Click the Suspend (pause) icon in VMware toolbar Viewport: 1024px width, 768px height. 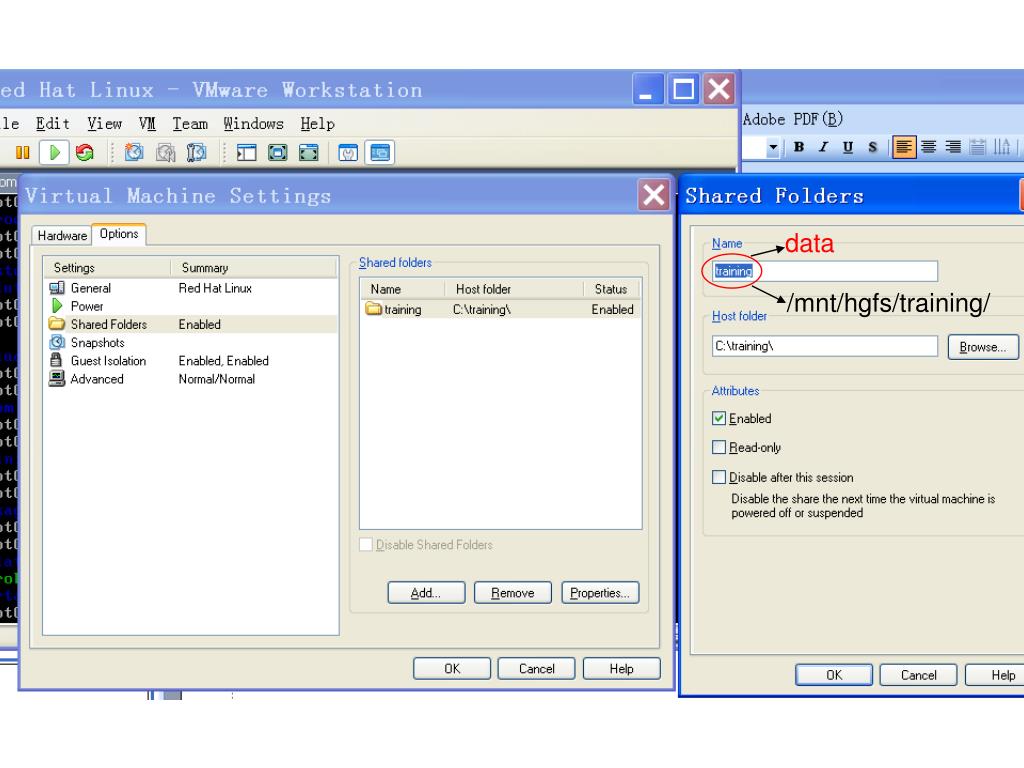point(23,153)
